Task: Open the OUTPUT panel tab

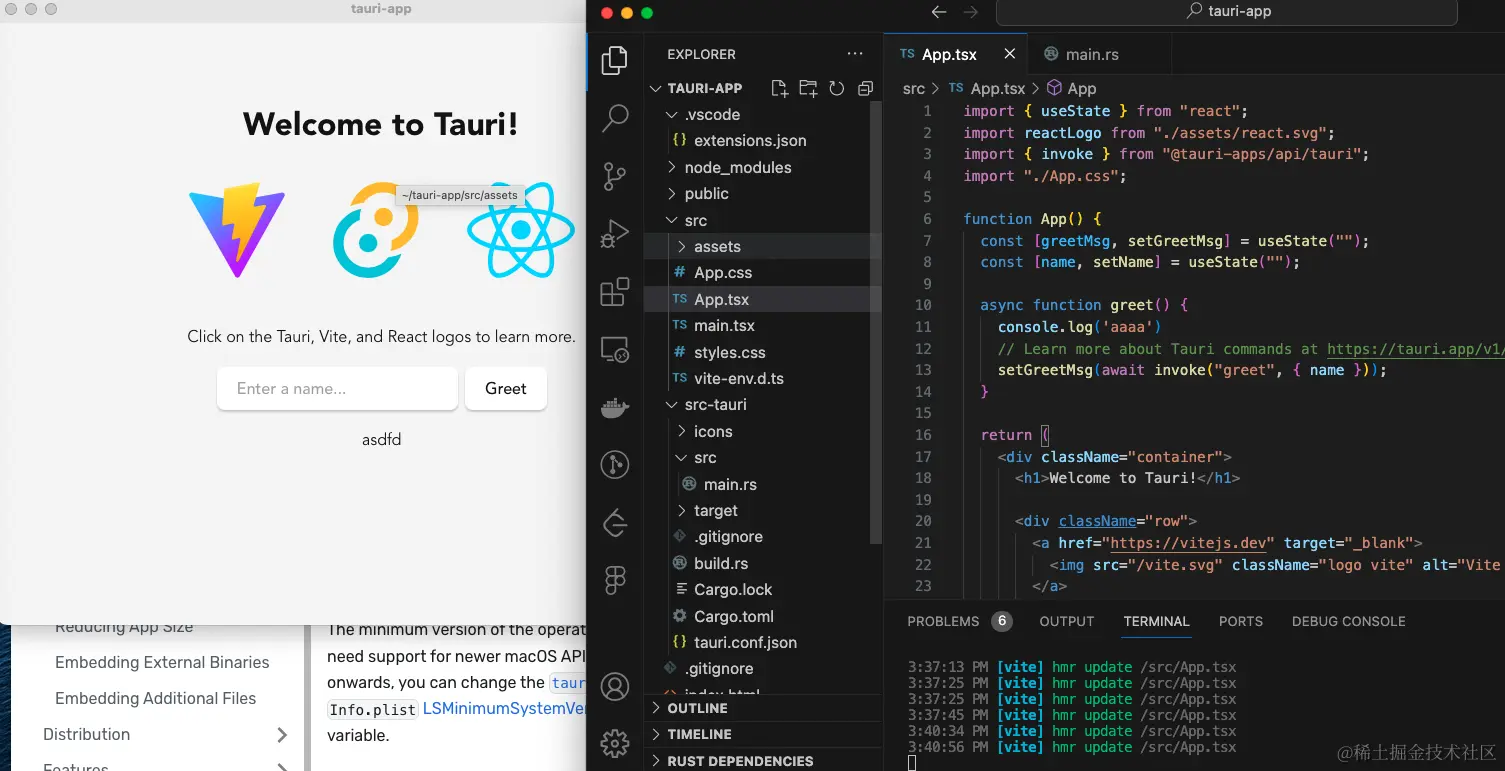Action: (1067, 621)
